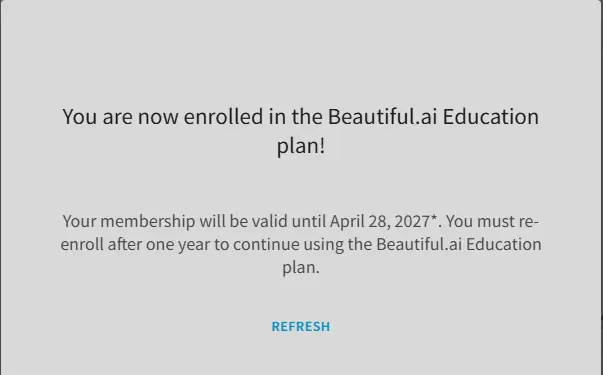Viewport: 603px width, 375px height.
Task: Click "plan." ending the paragraph
Action: [x=301, y=268]
